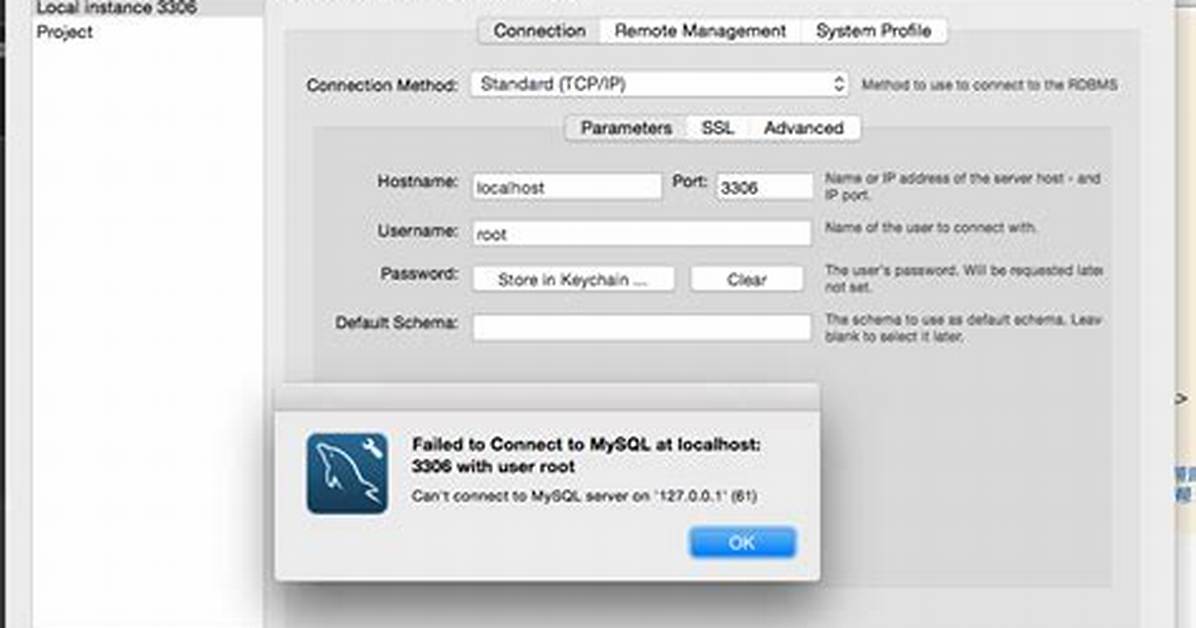Switch to the Connection tab
This screenshot has height=628, width=1196.
click(539, 31)
